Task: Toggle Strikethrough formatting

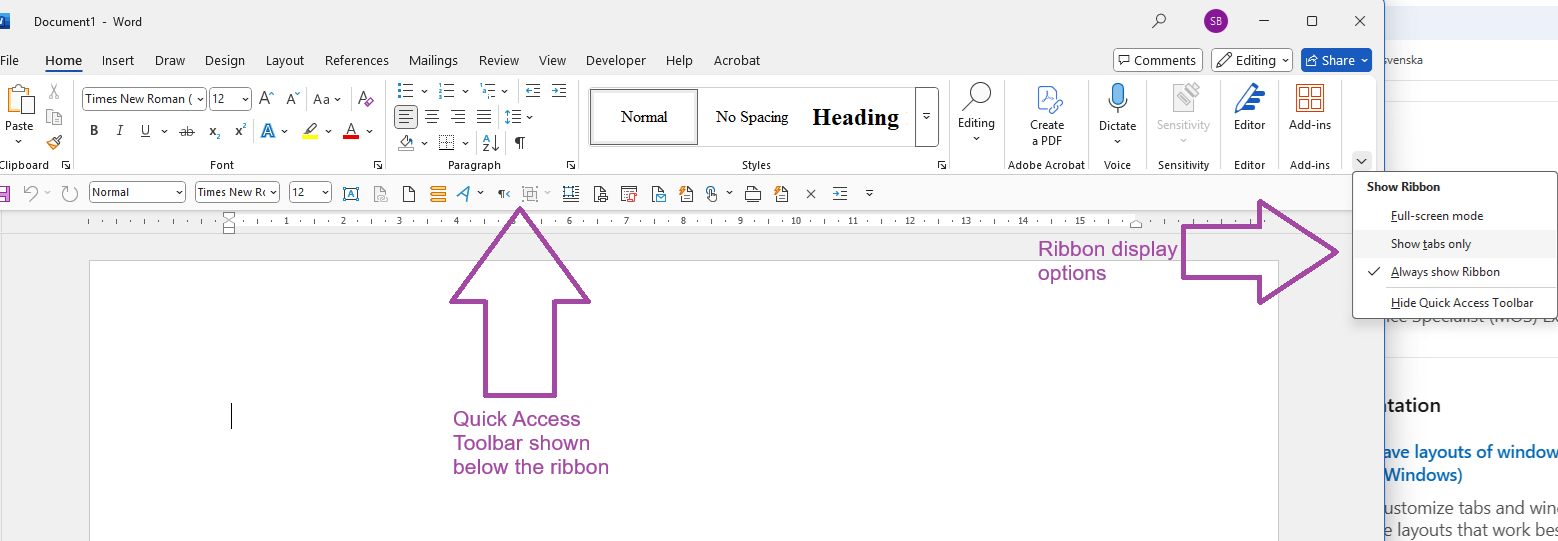Action: point(187,131)
